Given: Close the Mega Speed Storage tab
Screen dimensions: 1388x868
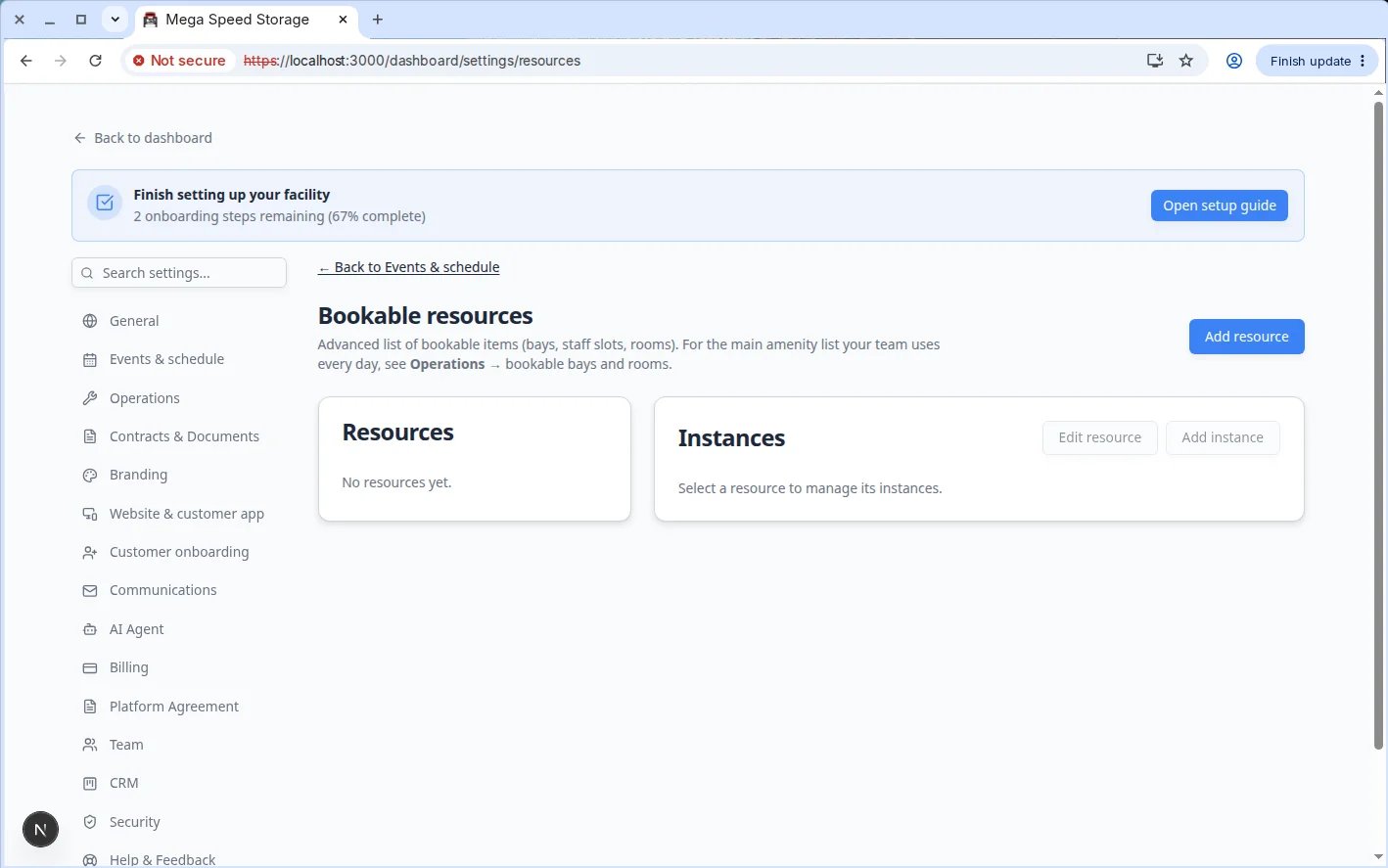Looking at the screenshot, I should coord(343,19).
